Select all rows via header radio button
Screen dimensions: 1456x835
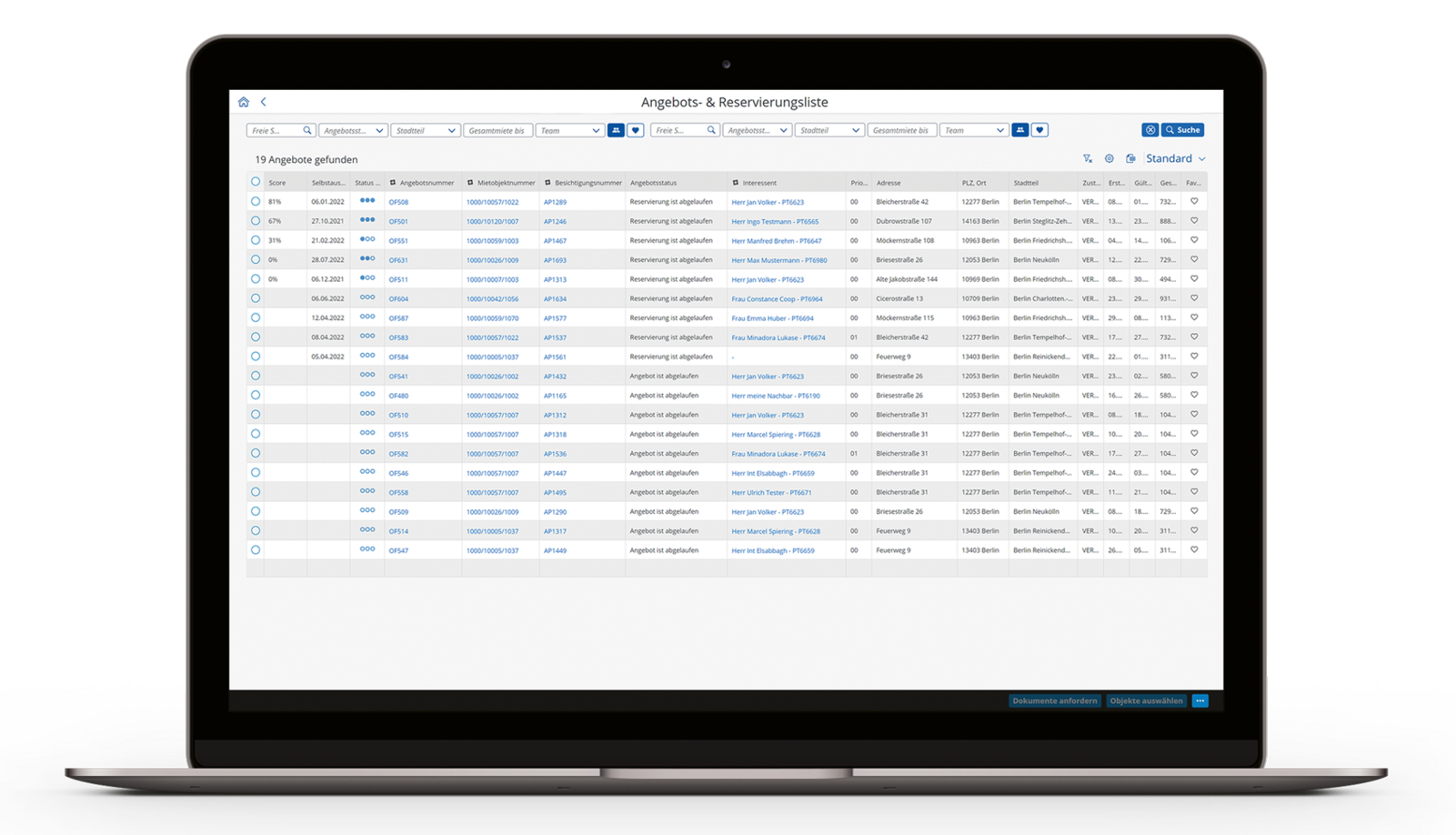click(256, 182)
